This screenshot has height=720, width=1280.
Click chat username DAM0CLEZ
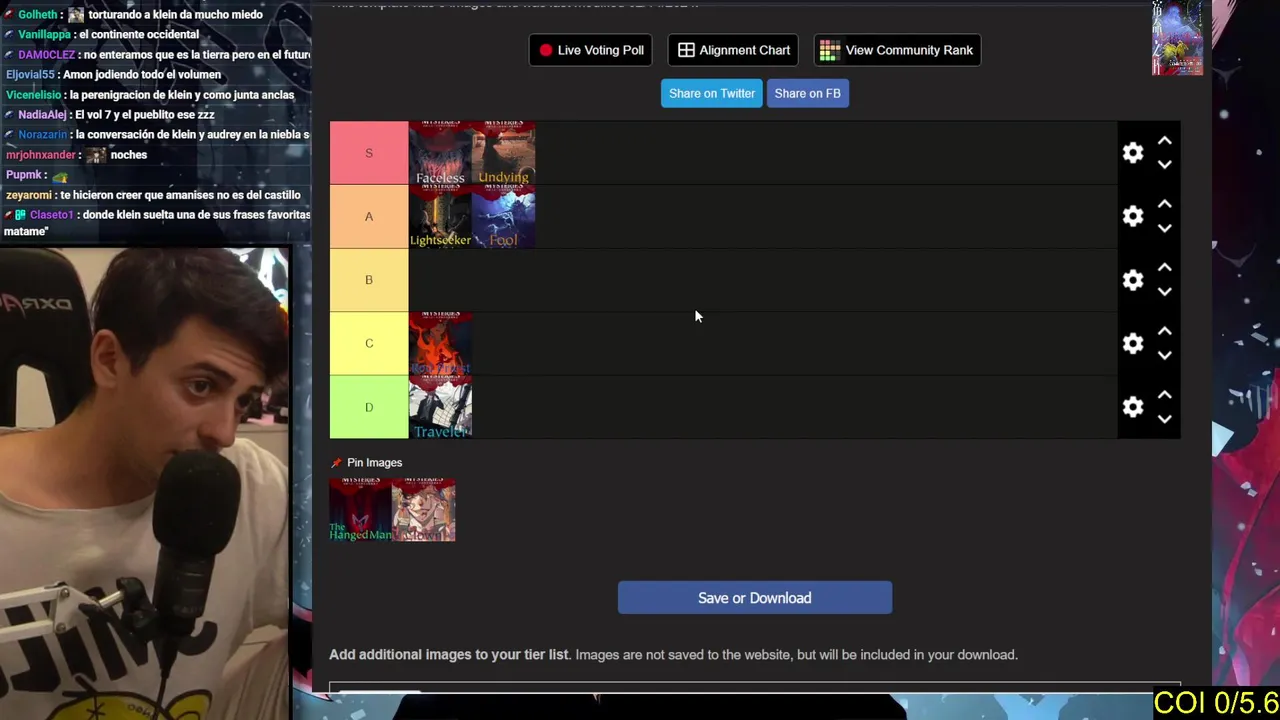tap(46, 55)
